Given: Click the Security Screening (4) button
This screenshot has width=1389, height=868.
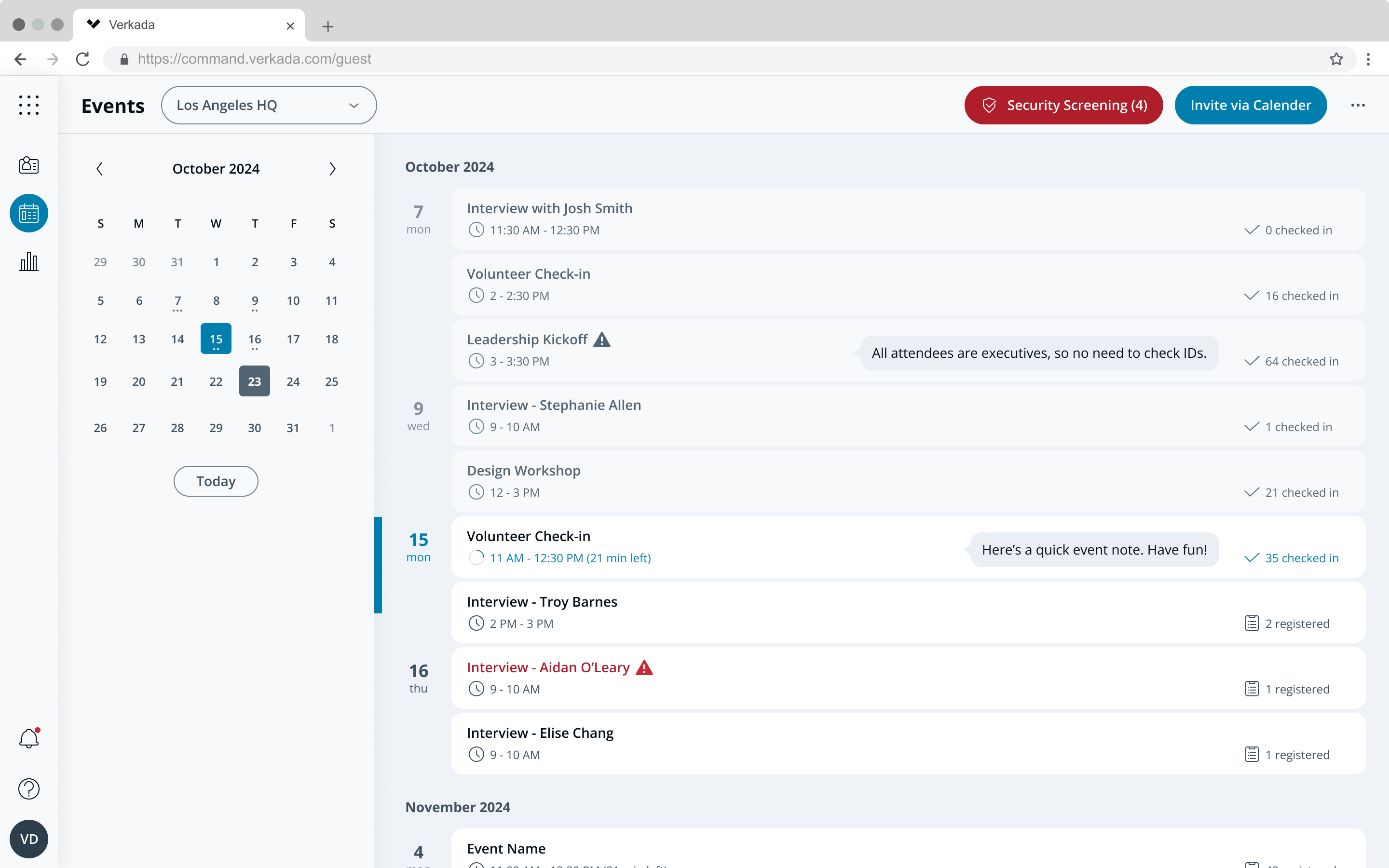Looking at the screenshot, I should pyautogui.click(x=1063, y=105).
